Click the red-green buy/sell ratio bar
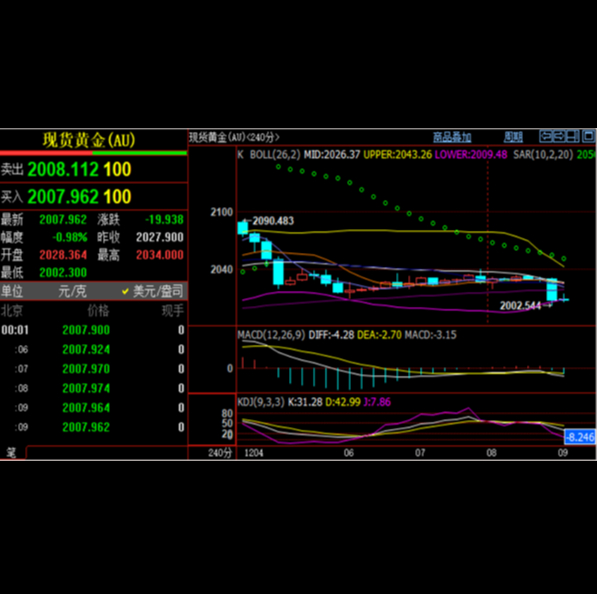 pos(93,153)
